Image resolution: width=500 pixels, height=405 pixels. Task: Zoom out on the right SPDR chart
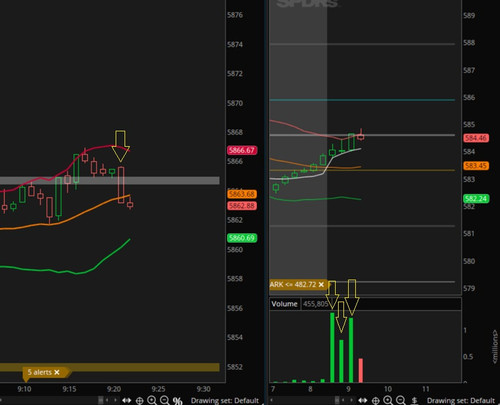[401, 400]
